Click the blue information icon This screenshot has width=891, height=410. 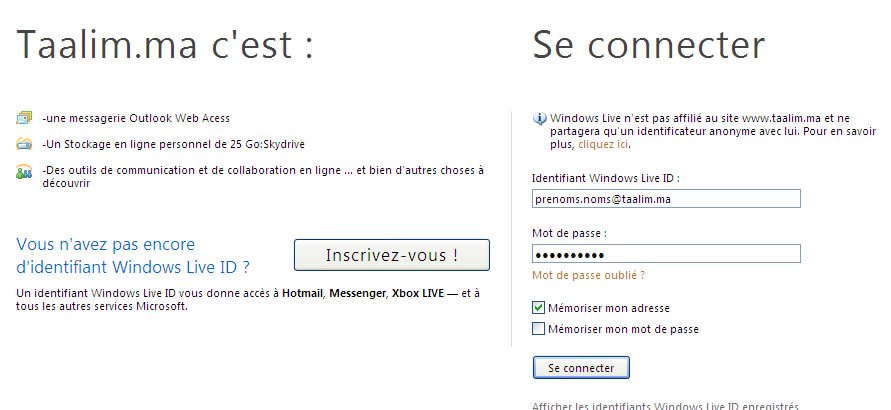pyautogui.click(x=541, y=118)
